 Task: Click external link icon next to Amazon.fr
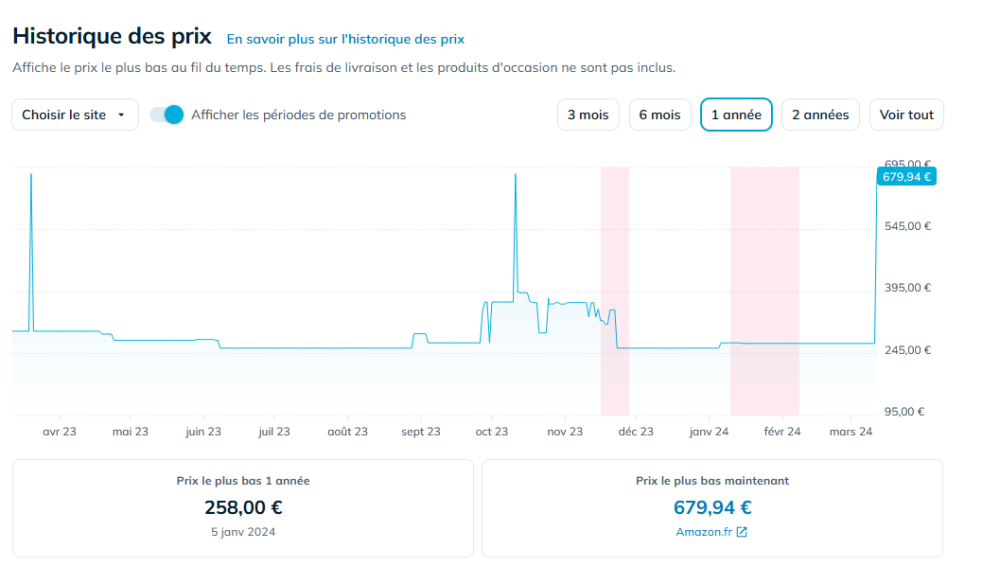tap(742, 532)
